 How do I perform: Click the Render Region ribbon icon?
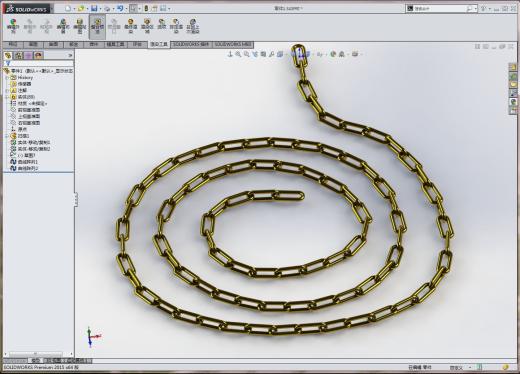point(147,26)
